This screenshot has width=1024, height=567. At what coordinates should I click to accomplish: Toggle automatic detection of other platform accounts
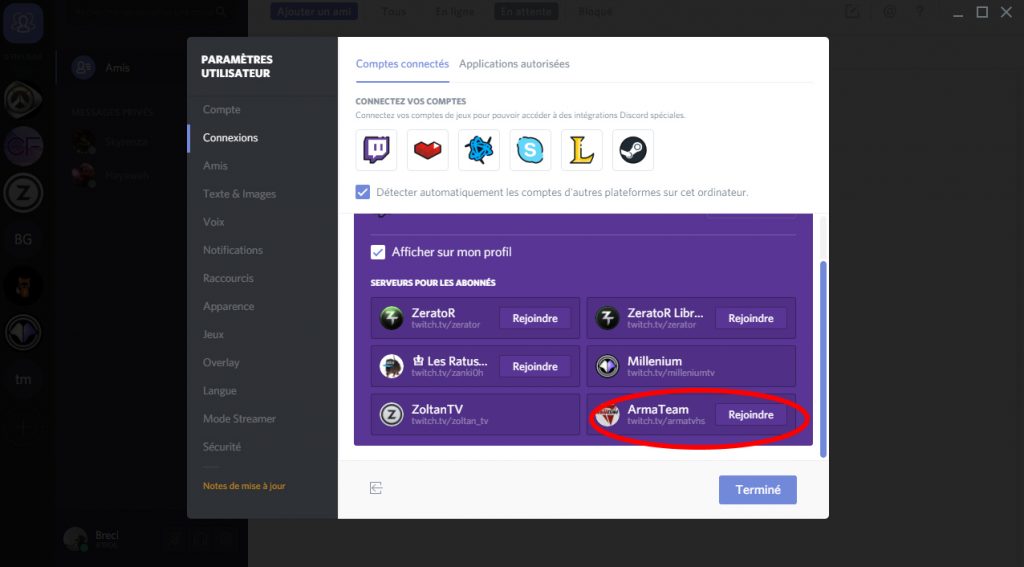[x=362, y=192]
